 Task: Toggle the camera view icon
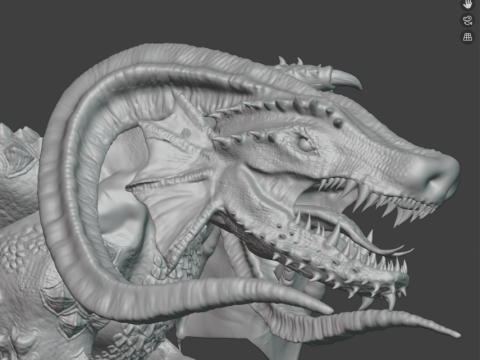pyautogui.click(x=468, y=20)
